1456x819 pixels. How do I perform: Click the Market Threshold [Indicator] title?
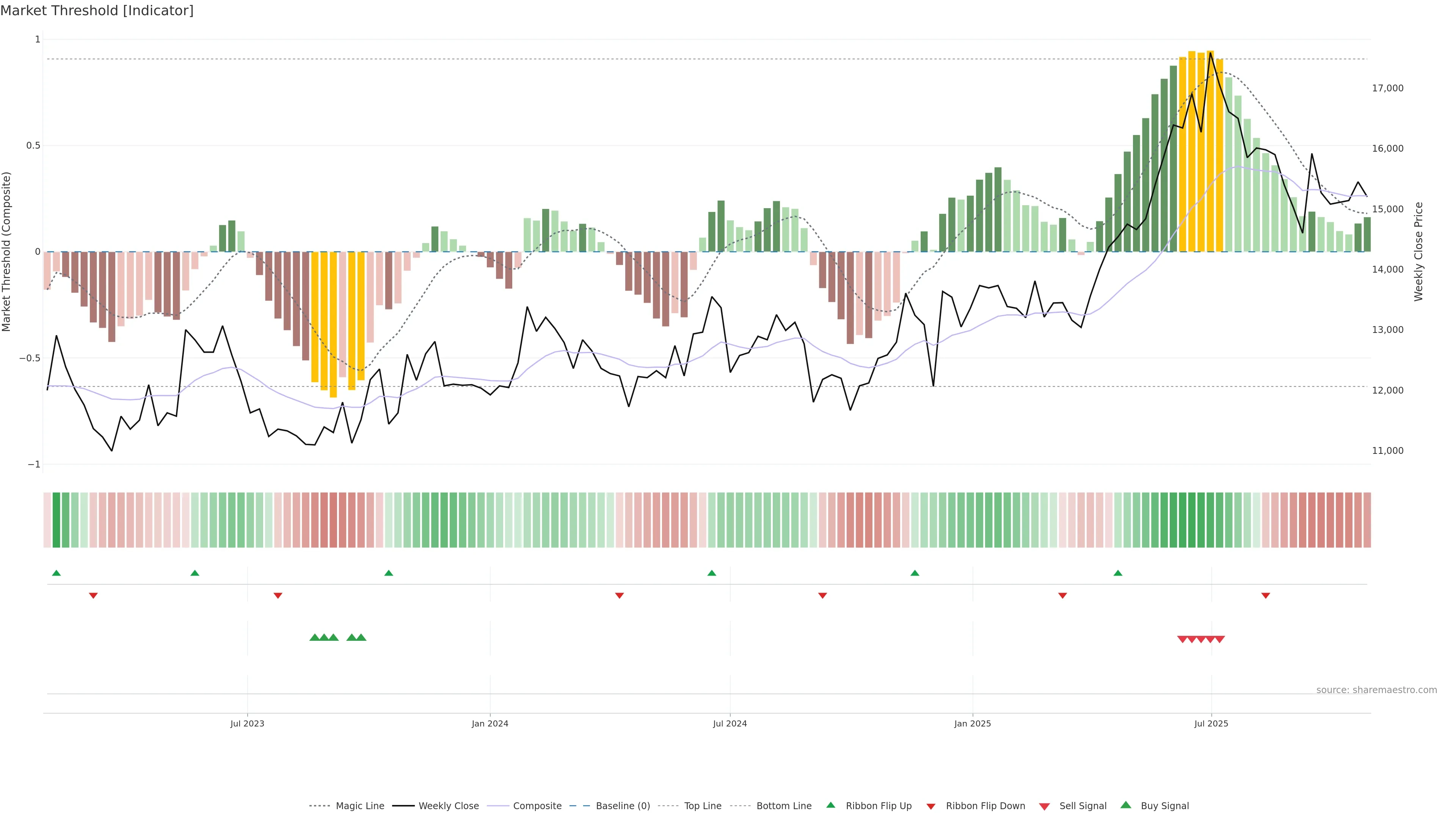(x=97, y=11)
